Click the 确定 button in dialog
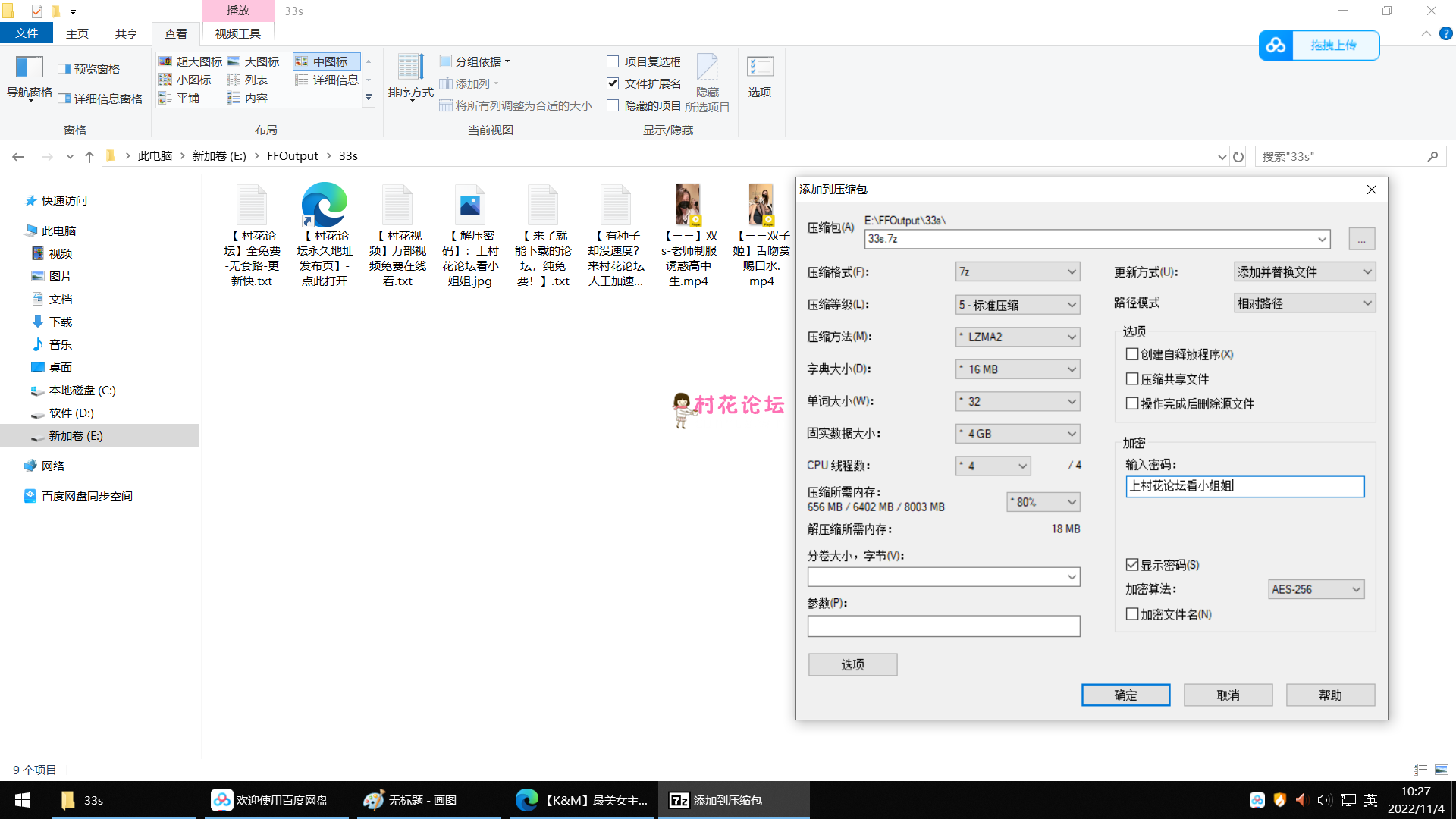The image size is (1456, 819). tap(1125, 695)
